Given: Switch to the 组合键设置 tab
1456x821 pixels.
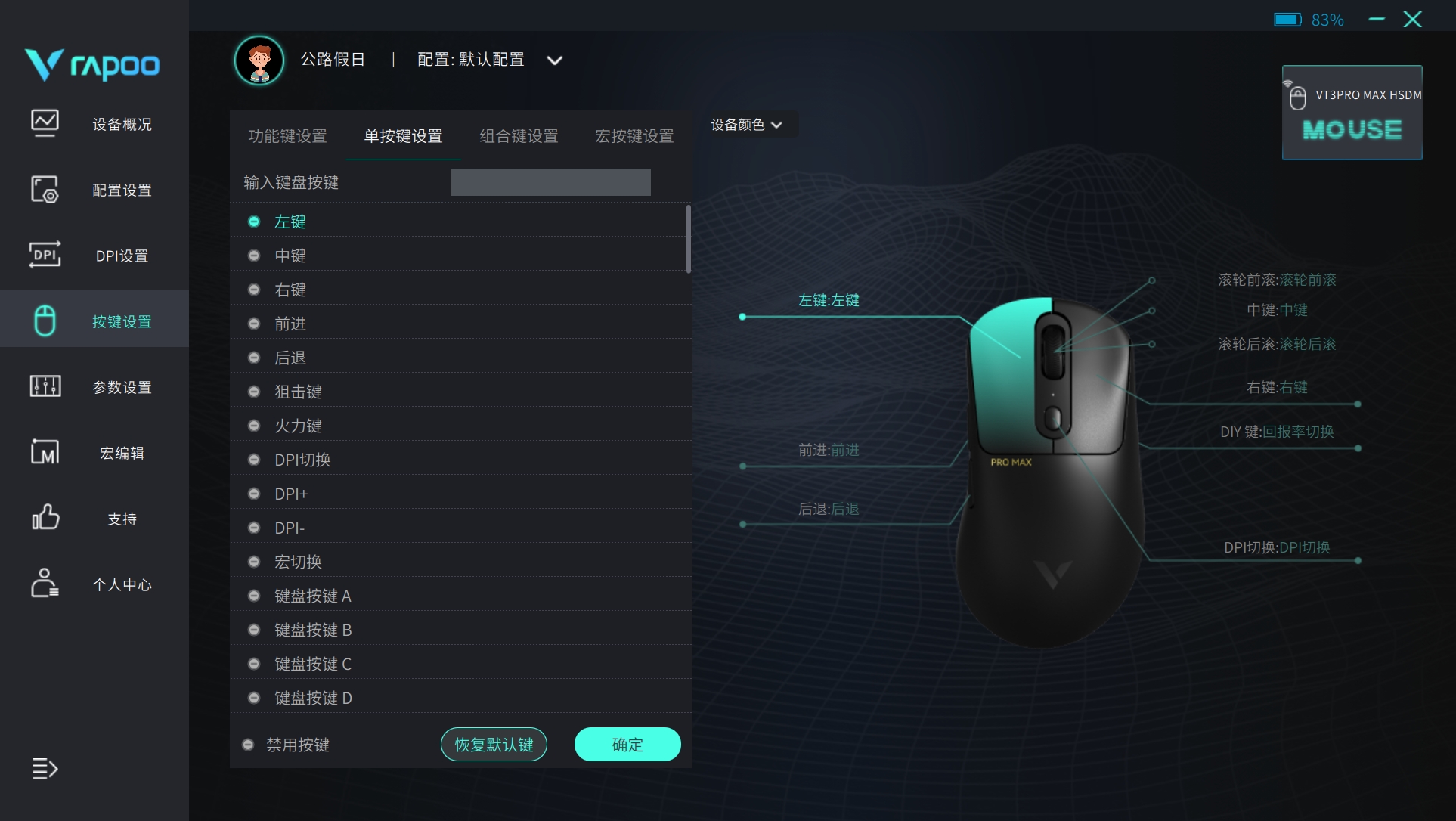Looking at the screenshot, I should click(519, 136).
